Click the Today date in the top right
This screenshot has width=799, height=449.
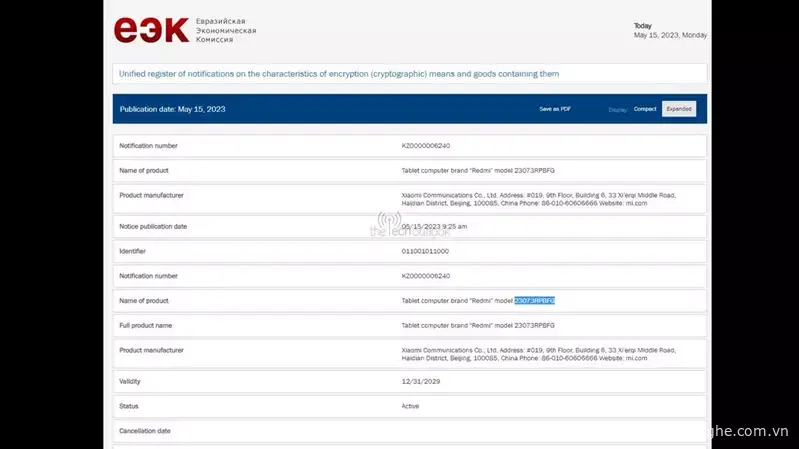[670, 30]
